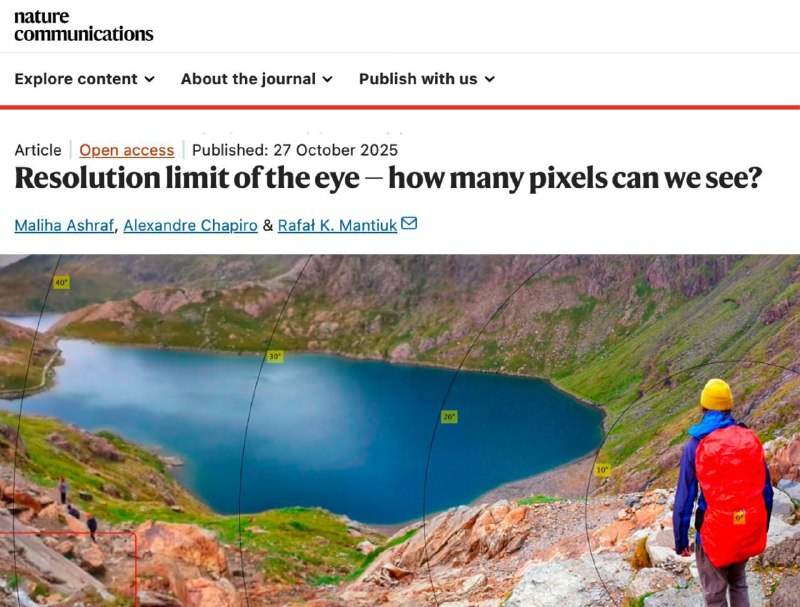
Task: Click the 30° angle marker label
Action: 274,356
